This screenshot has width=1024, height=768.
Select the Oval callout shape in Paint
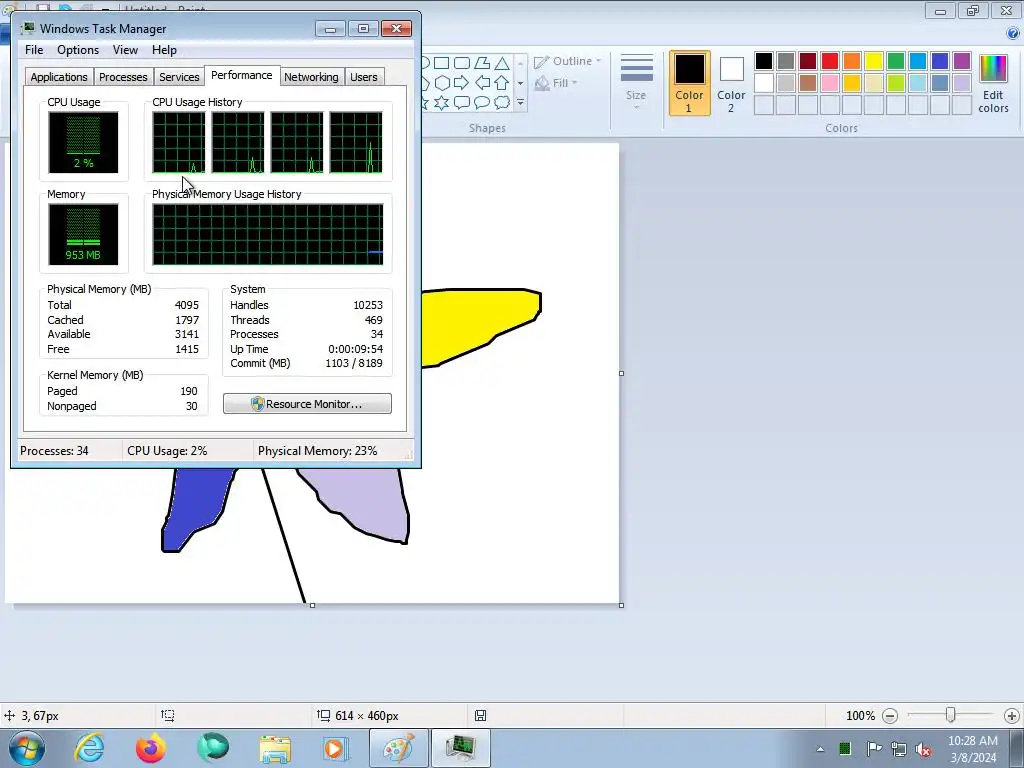pyautogui.click(x=482, y=103)
